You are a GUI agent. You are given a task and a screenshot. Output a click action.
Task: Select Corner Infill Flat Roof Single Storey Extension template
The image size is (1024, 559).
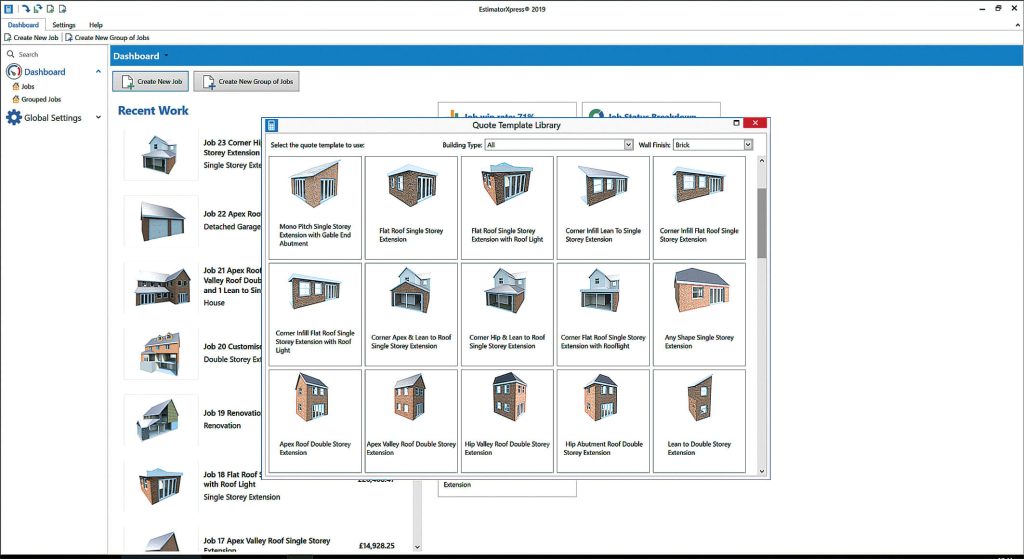[x=699, y=208]
